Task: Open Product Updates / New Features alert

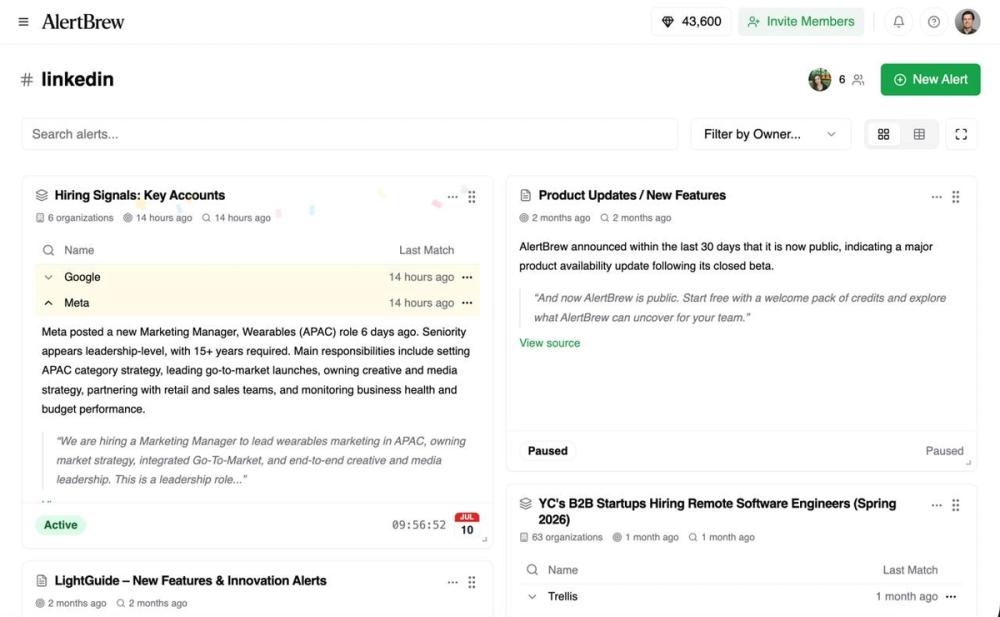Action: [x=632, y=195]
